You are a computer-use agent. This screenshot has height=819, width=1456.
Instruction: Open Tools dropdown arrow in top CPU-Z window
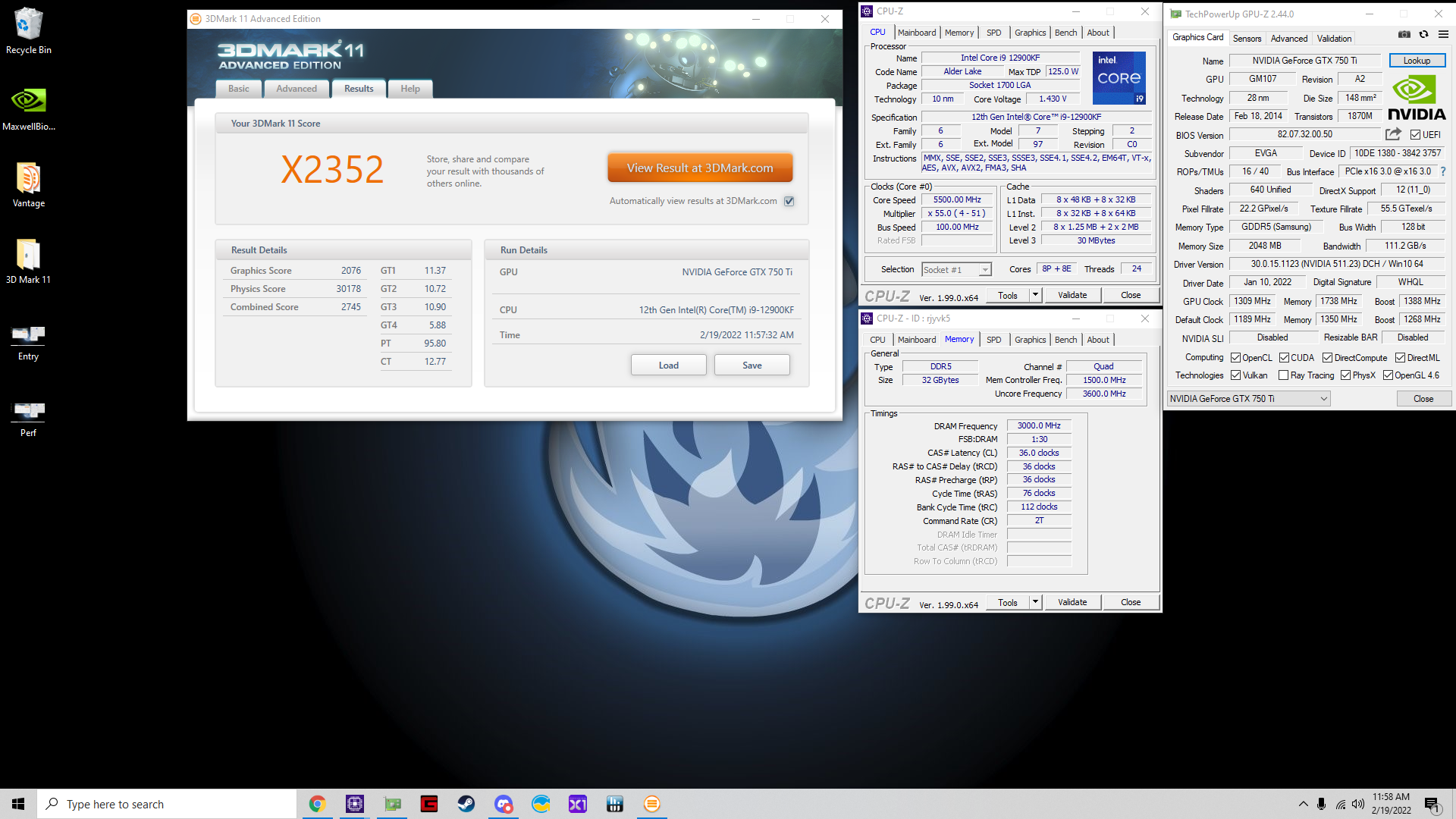coord(1035,295)
